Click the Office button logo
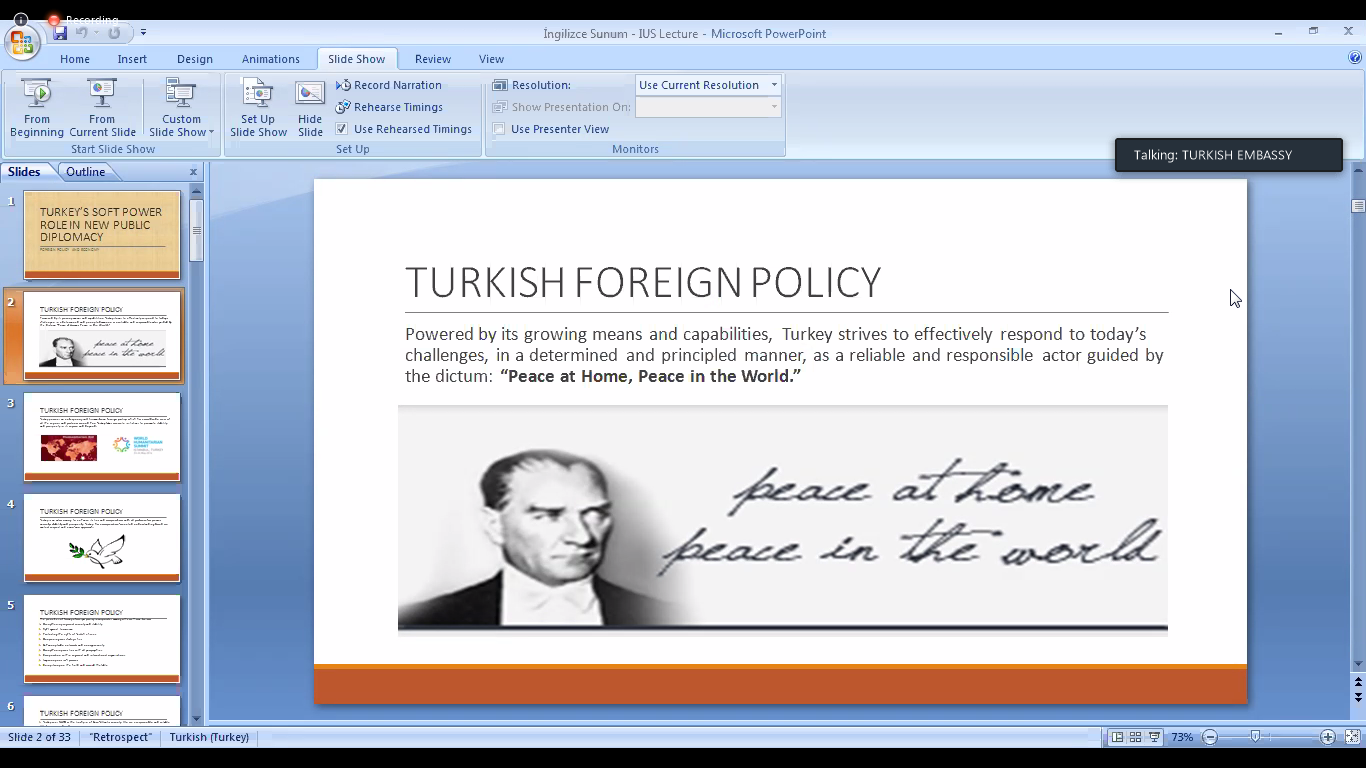The image size is (1366, 768). 21,42
